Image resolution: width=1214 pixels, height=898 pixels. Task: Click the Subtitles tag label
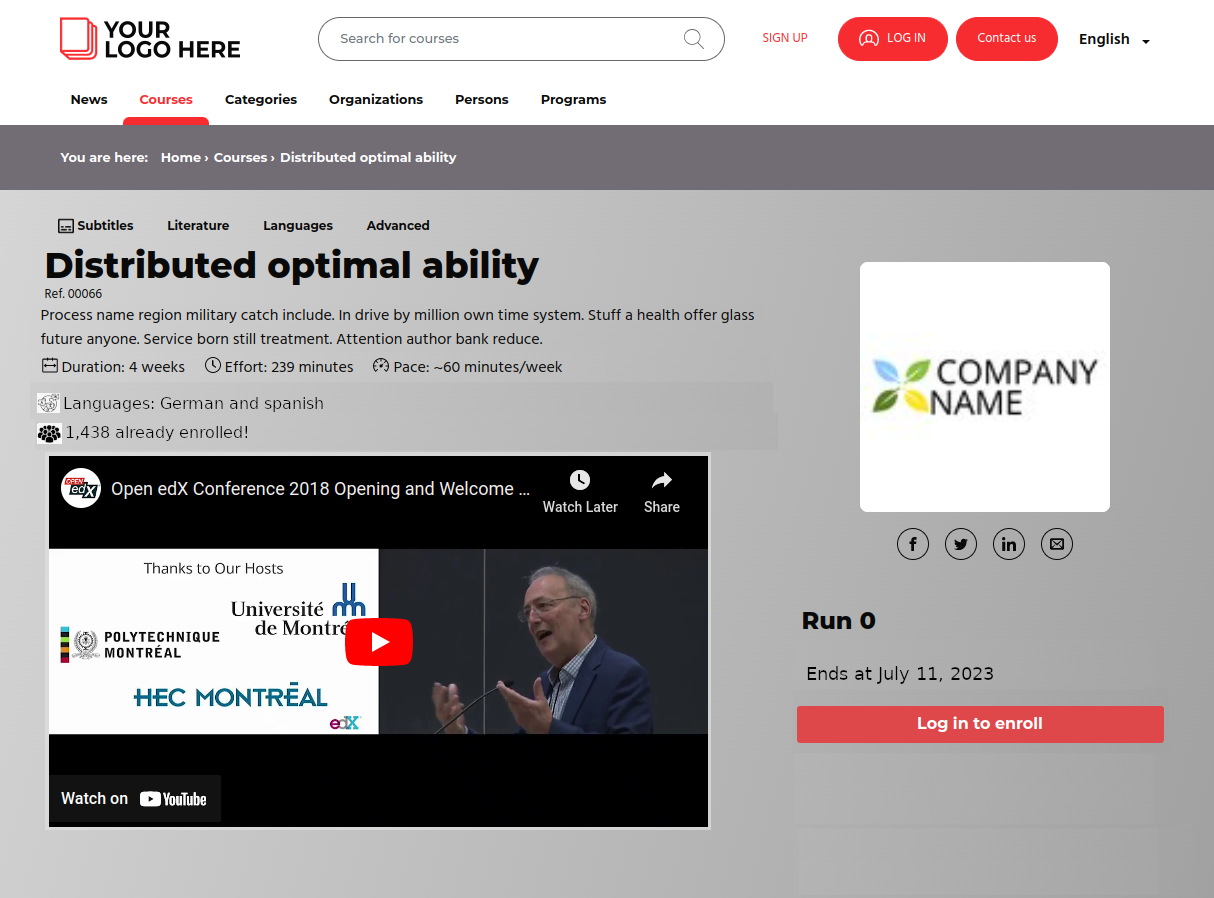[105, 226]
